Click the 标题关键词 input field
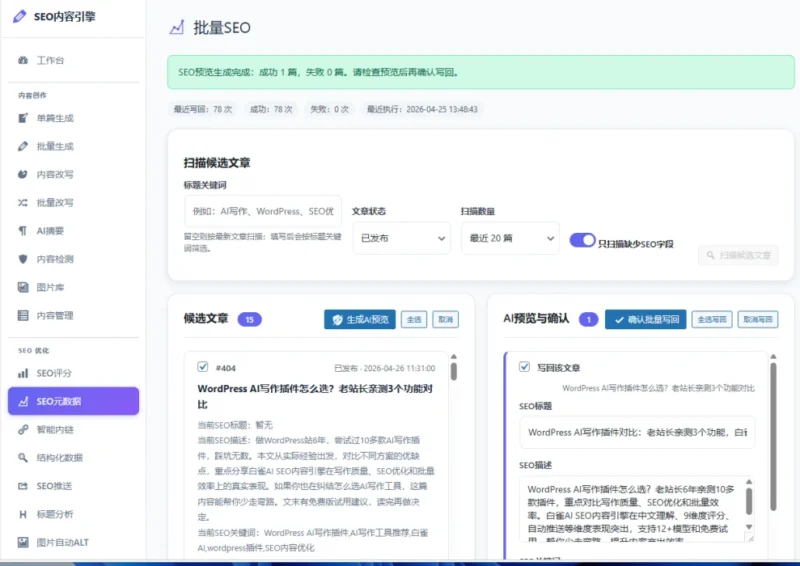The image size is (800, 566). click(263, 211)
